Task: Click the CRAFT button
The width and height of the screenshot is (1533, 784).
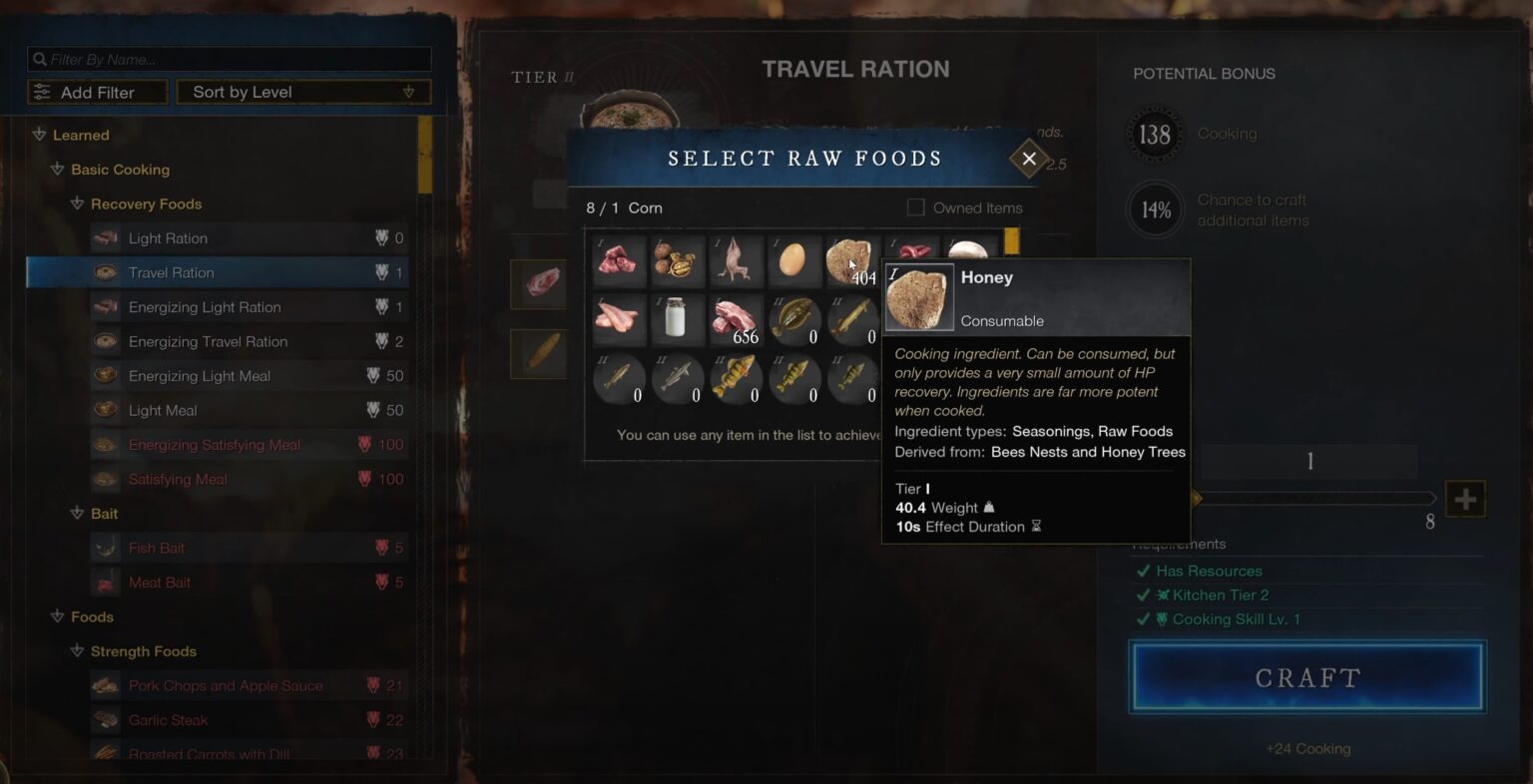Action: click(1307, 677)
